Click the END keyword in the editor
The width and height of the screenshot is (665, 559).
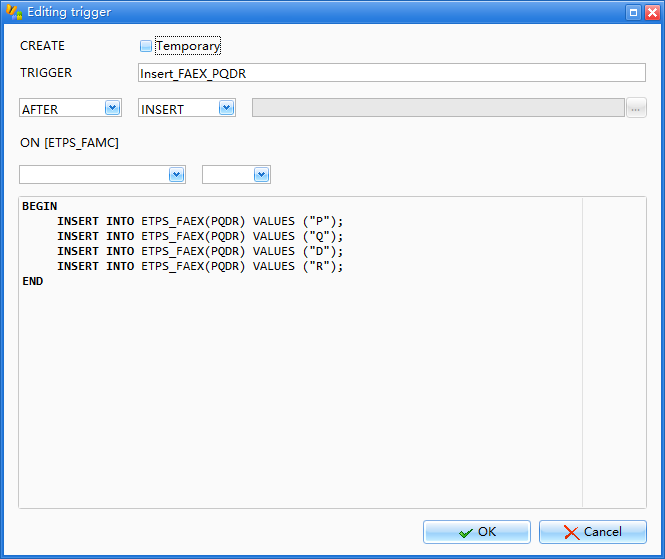(x=33, y=281)
